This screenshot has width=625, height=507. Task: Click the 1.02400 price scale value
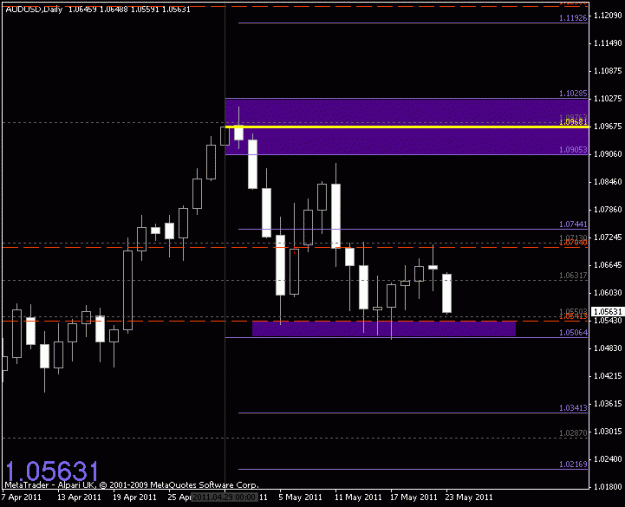coord(608,459)
